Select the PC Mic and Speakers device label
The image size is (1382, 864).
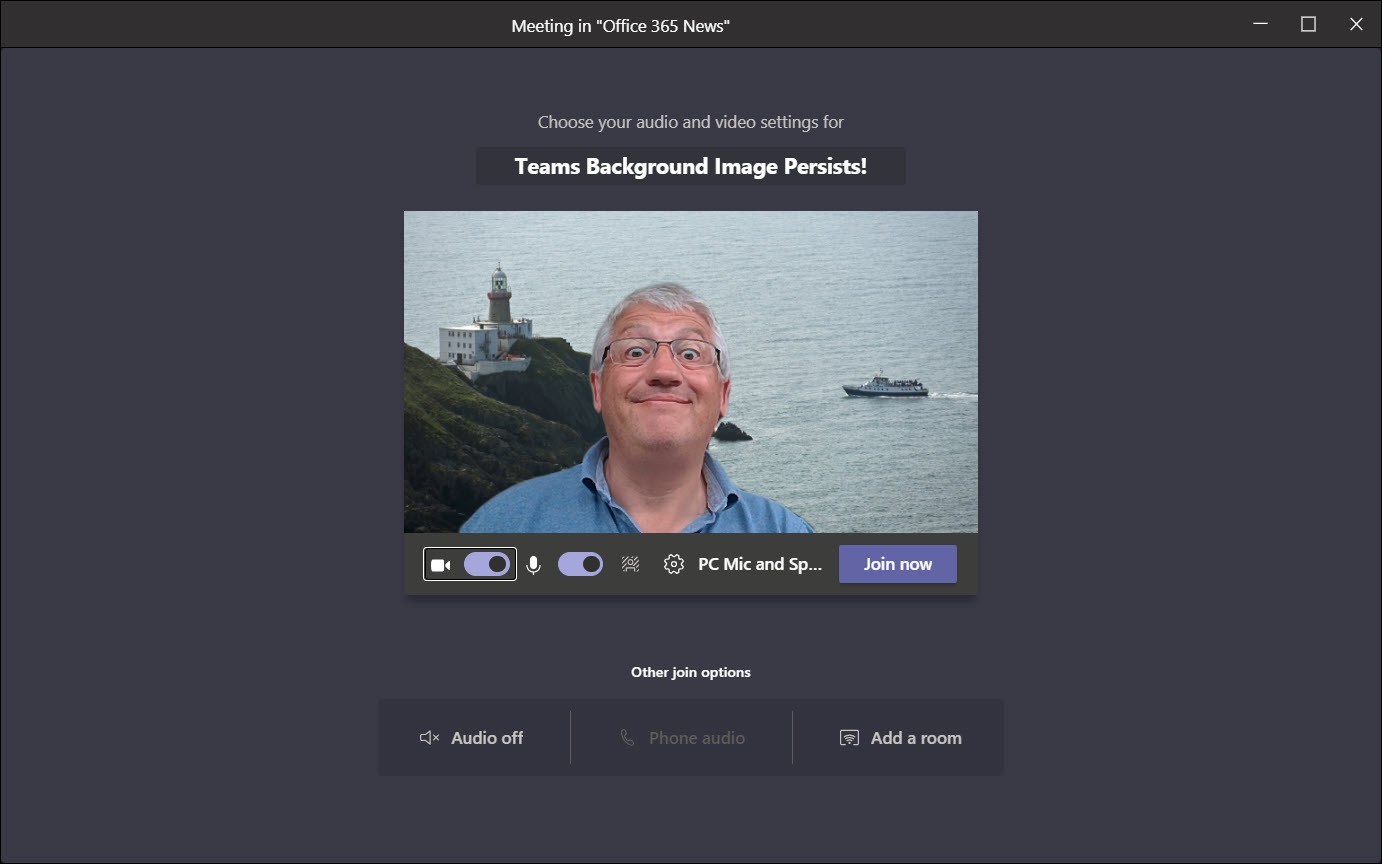tap(759, 564)
